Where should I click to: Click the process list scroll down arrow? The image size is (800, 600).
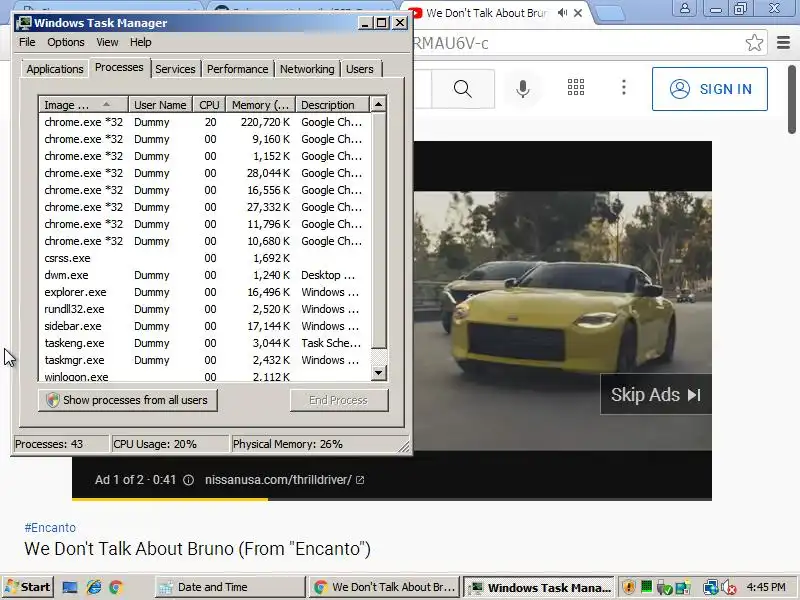click(378, 372)
